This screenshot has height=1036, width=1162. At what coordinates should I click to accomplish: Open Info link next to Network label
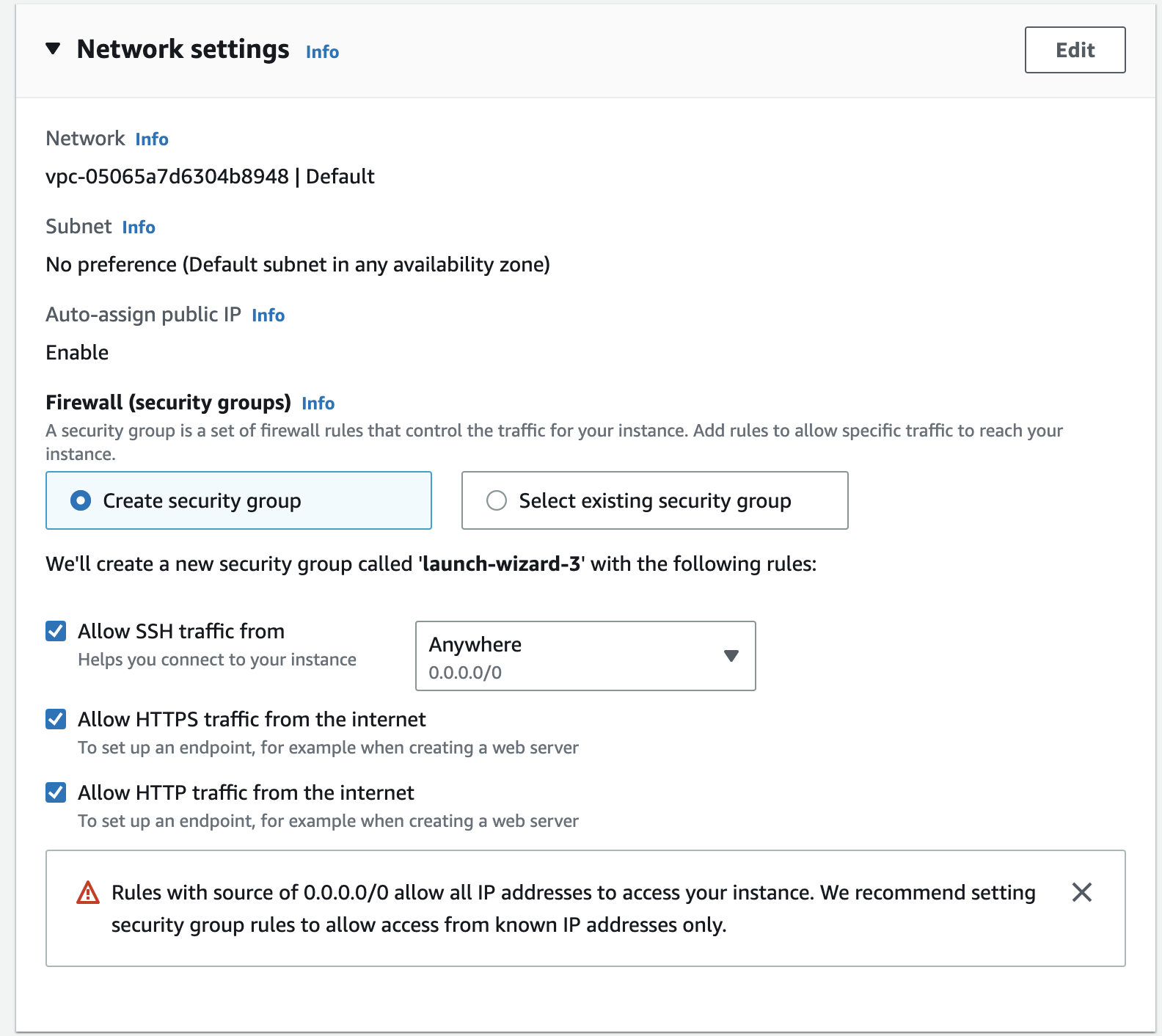(x=152, y=139)
